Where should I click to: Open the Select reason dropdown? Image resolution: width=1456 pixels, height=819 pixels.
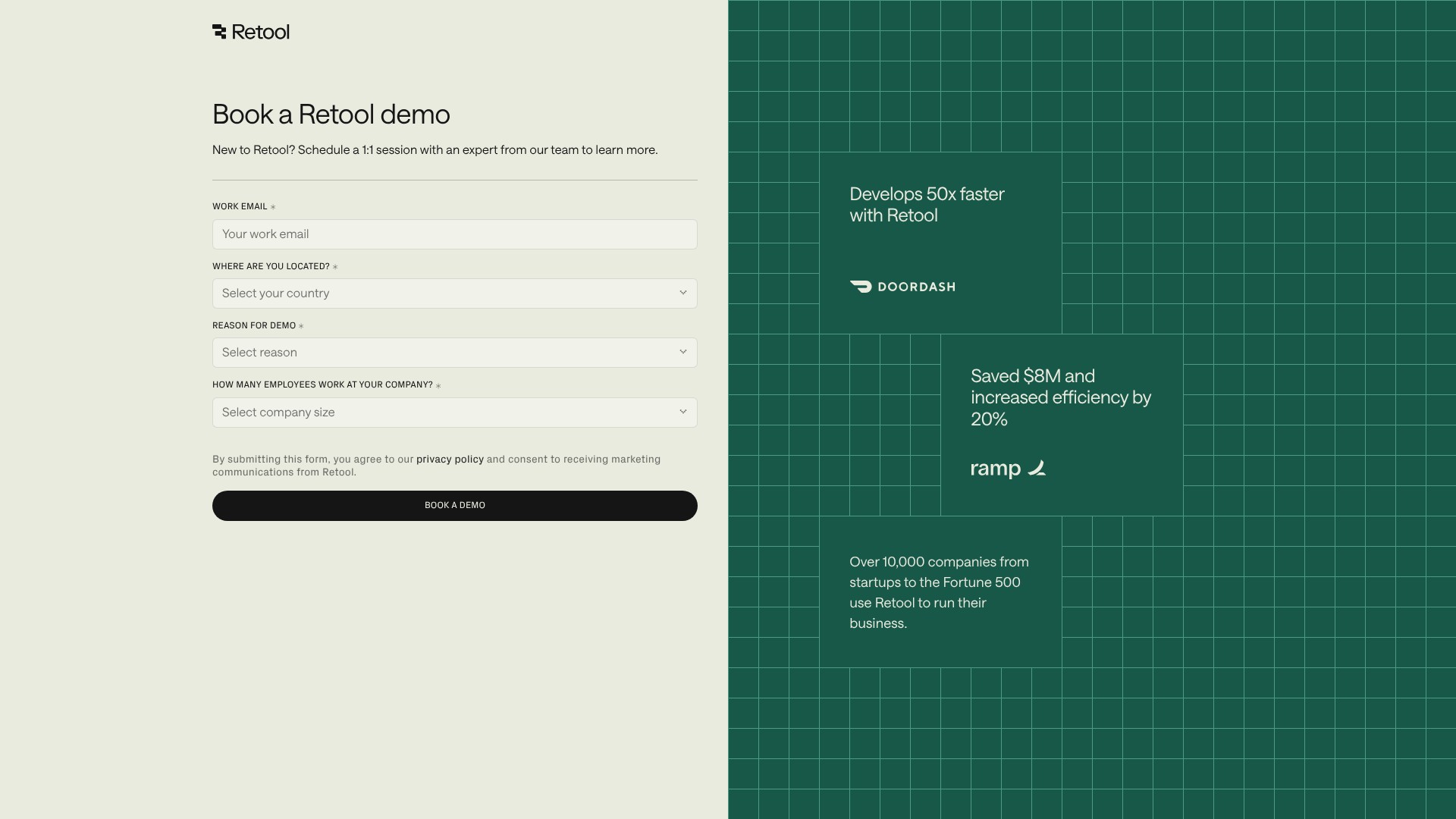454,353
